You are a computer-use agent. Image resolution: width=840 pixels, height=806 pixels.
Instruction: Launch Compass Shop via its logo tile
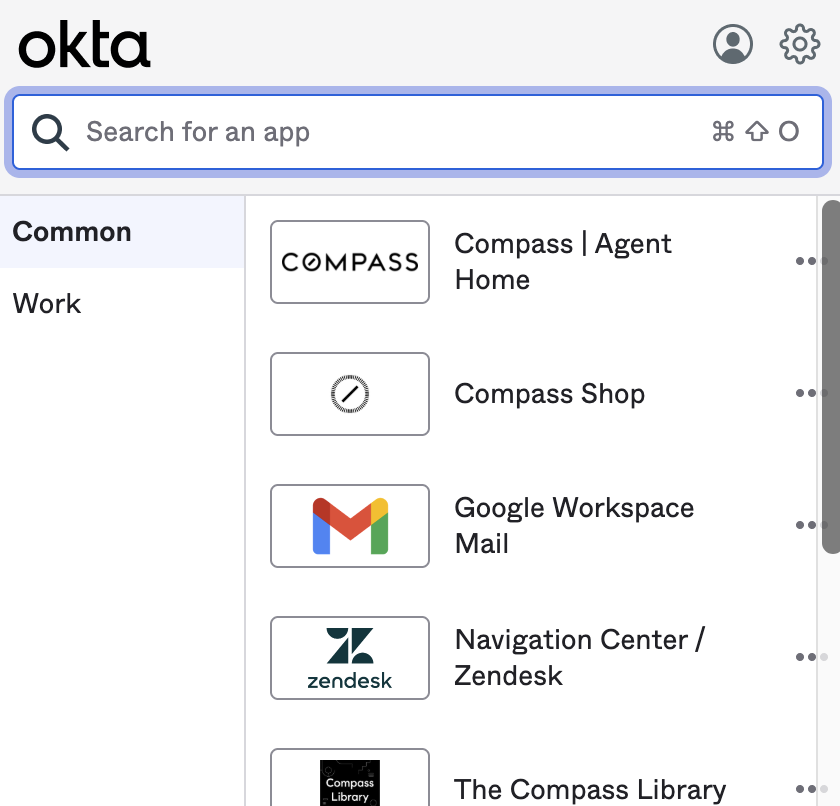[x=350, y=394]
